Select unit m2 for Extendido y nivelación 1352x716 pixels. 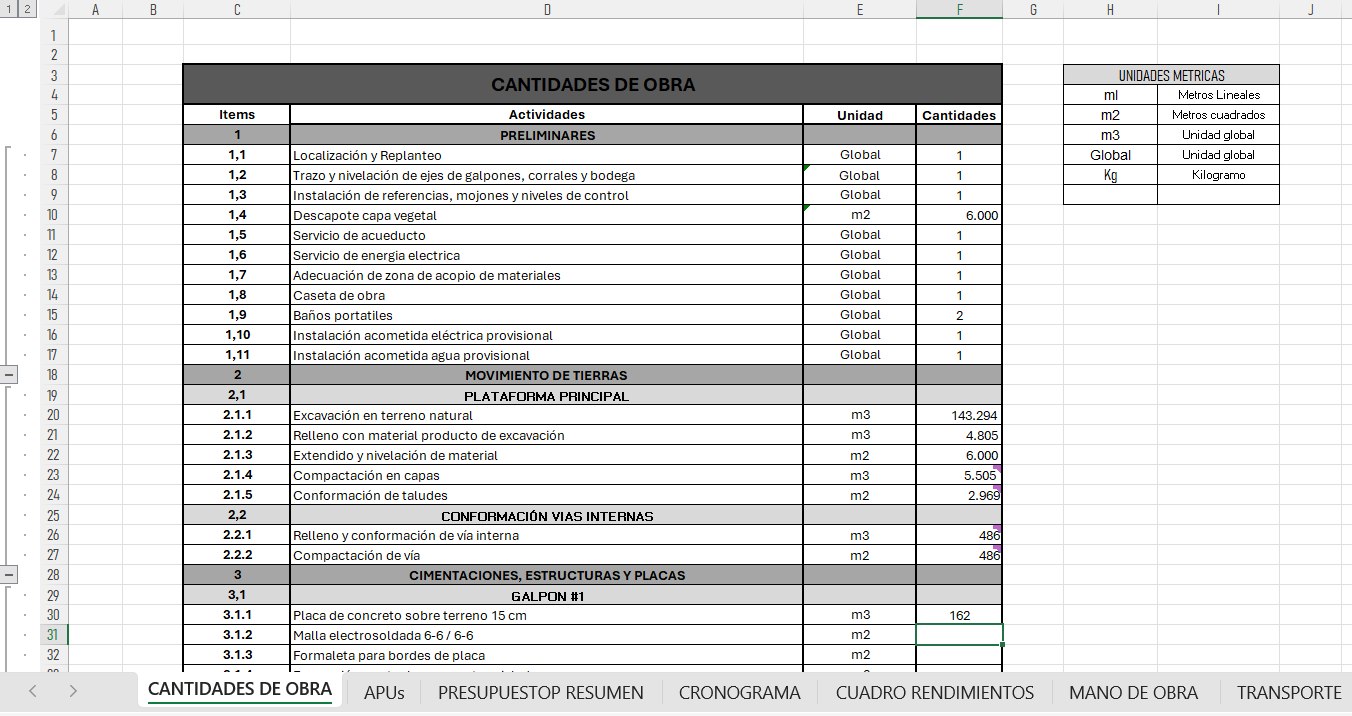860,455
